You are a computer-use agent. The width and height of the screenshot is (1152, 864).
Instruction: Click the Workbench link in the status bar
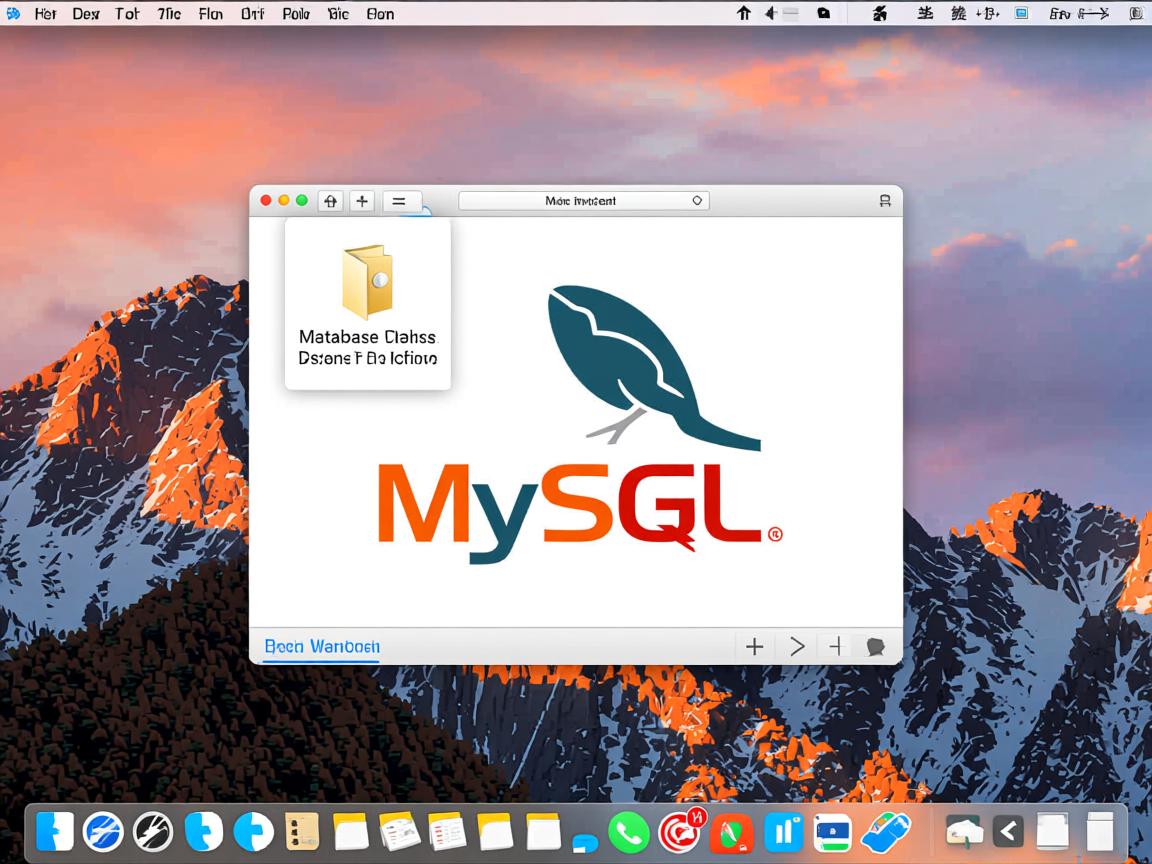point(320,647)
